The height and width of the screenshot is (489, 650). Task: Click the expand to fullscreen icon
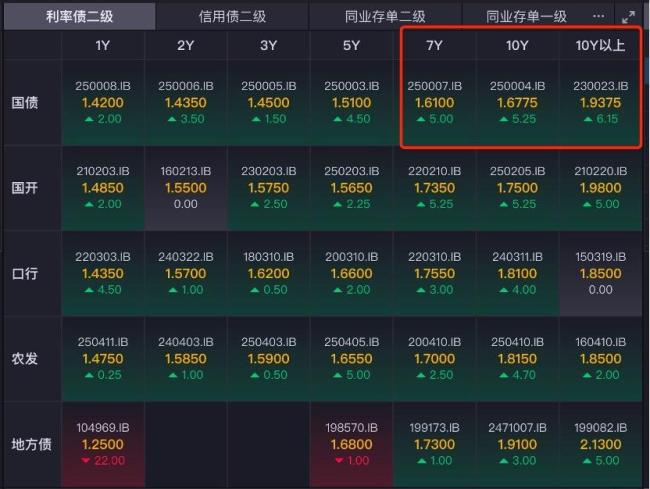[x=629, y=16]
